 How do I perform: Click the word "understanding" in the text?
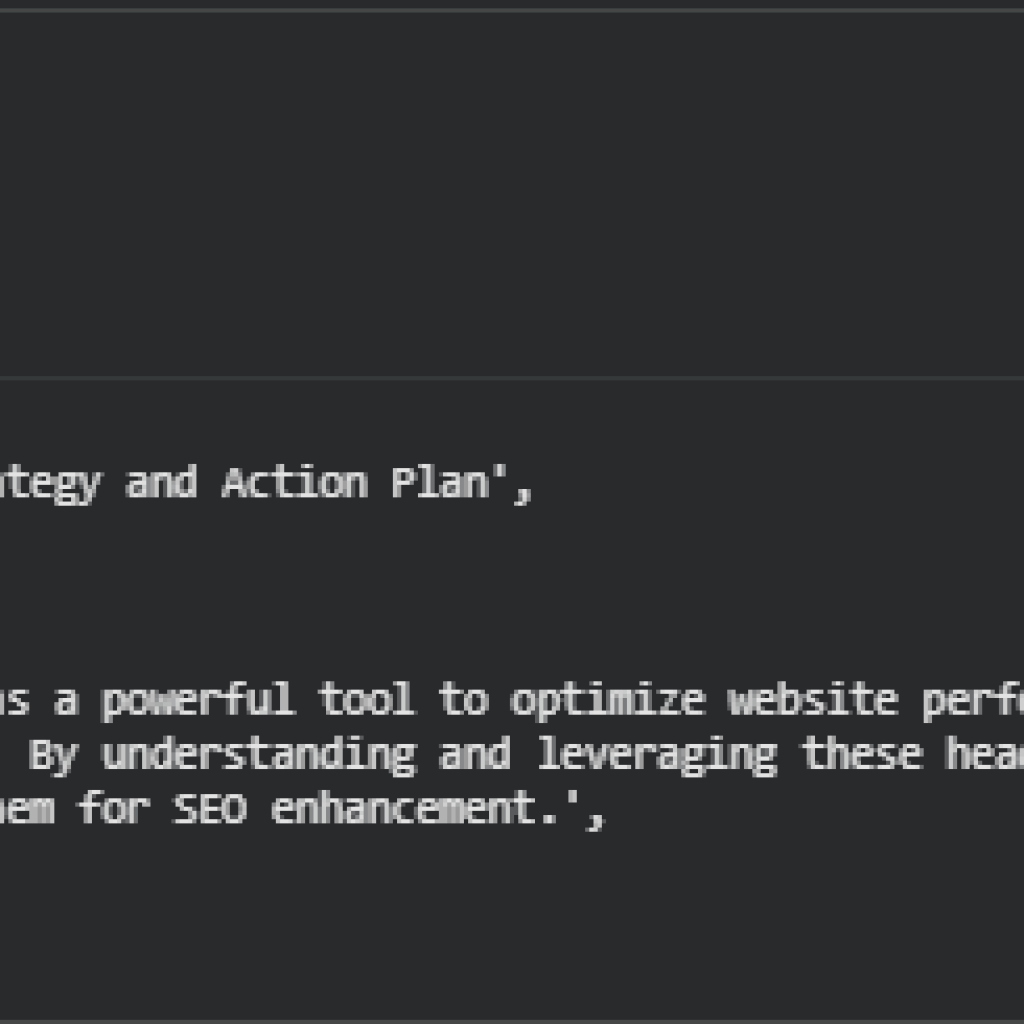tap(258, 754)
